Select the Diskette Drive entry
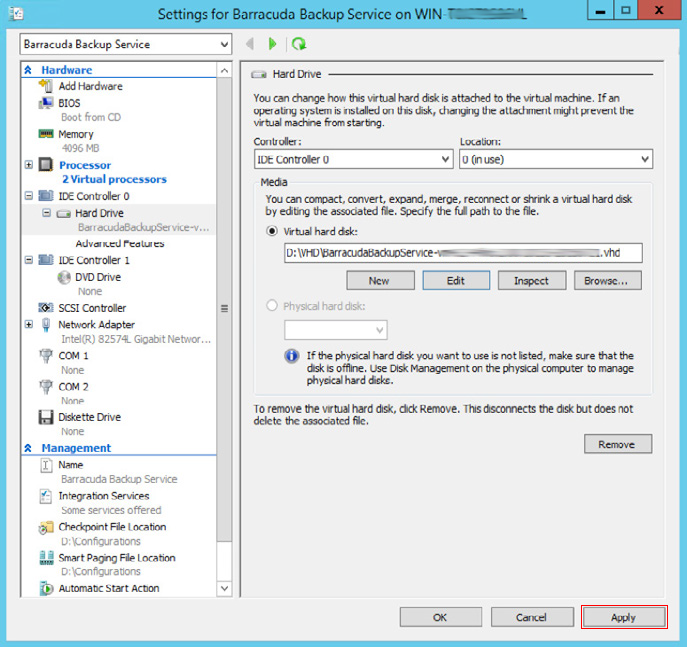Viewport: 687px width, 647px height. pyautogui.click(x=89, y=417)
